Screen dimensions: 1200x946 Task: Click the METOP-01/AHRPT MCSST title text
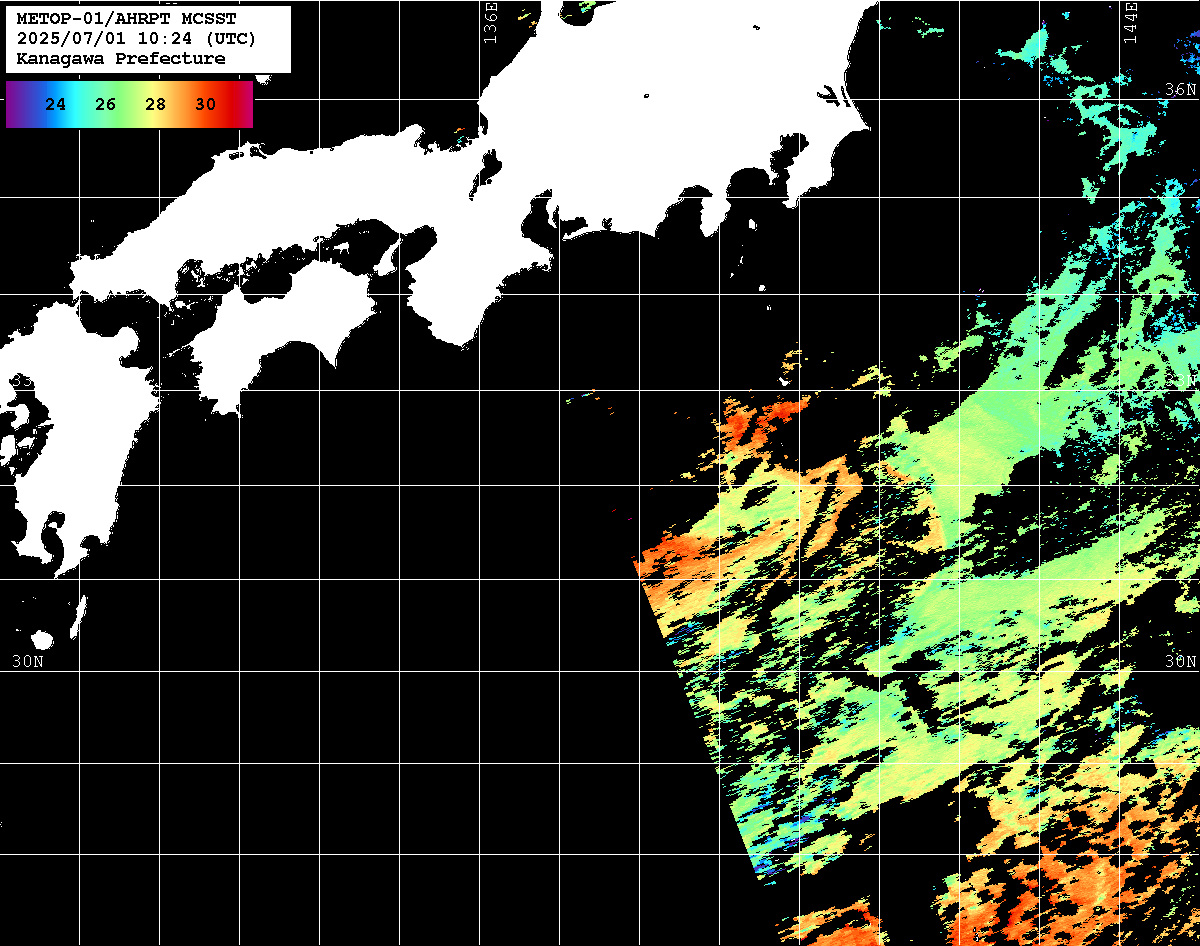click(x=127, y=19)
